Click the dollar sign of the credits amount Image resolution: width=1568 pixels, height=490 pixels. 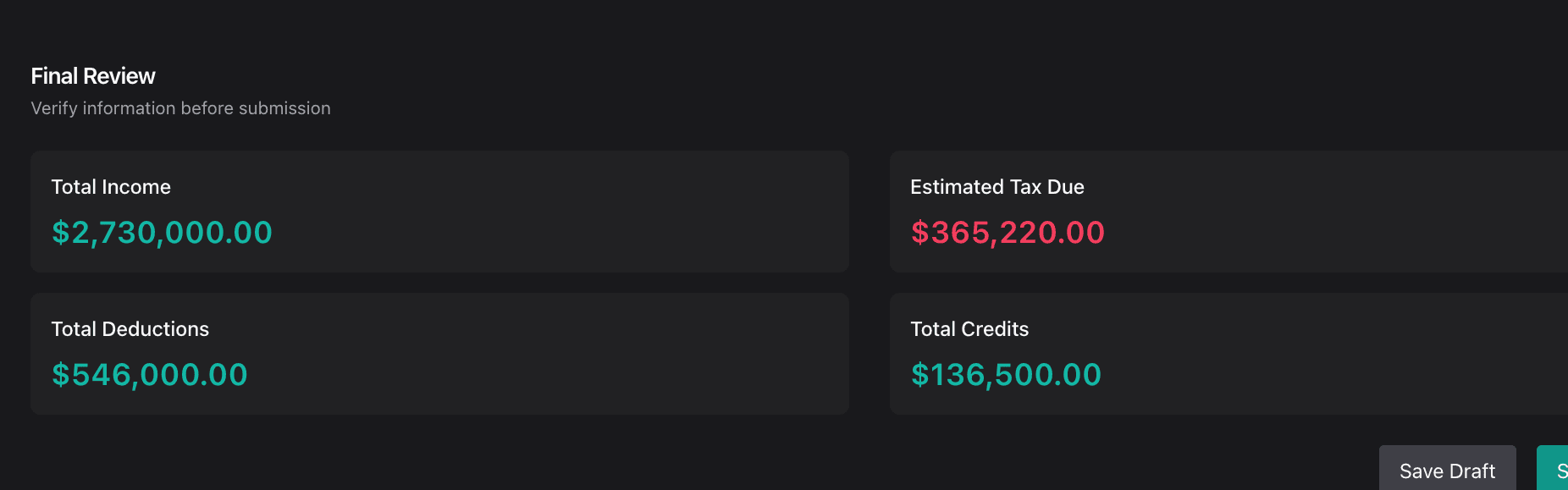click(919, 375)
